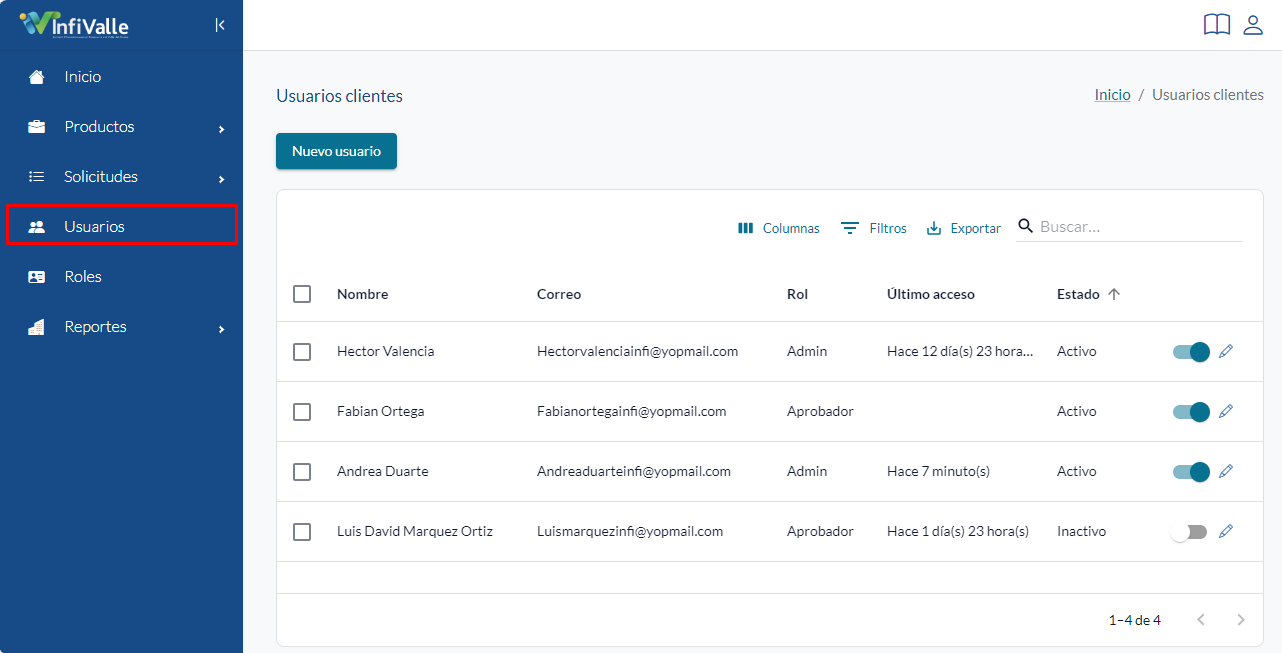Screen dimensions: 1282x653
Task: Click the Fabianortegainfi@yopmail.com email cell
Action: click(x=631, y=411)
